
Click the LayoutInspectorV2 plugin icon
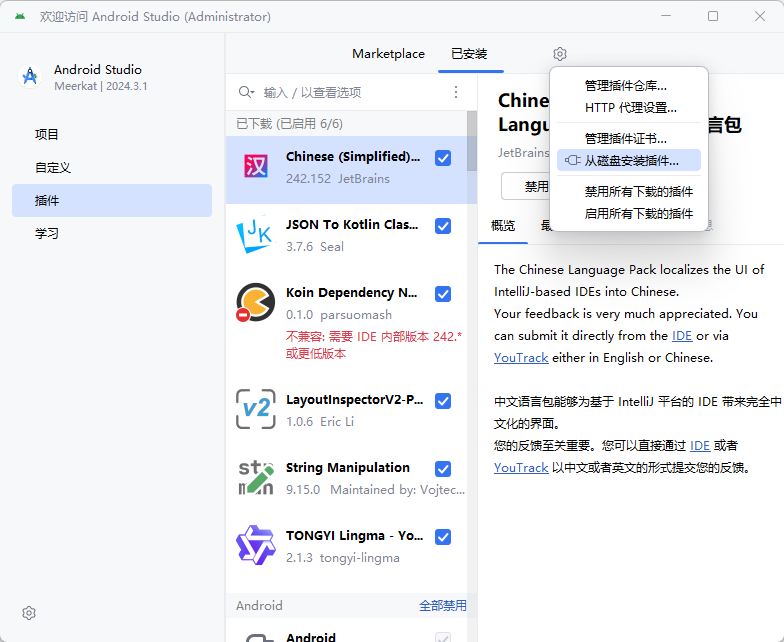click(x=256, y=409)
